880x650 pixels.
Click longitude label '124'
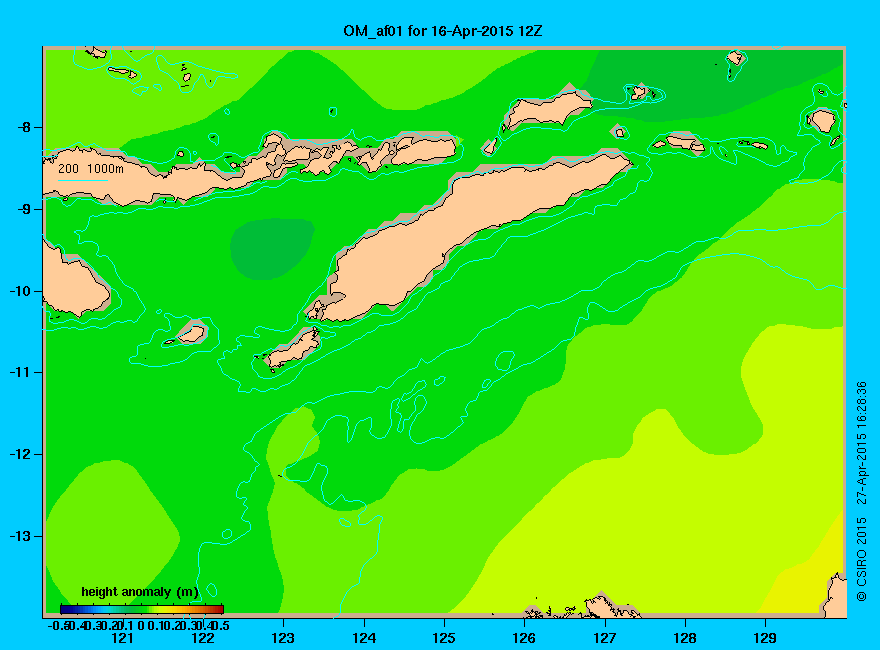364,638
